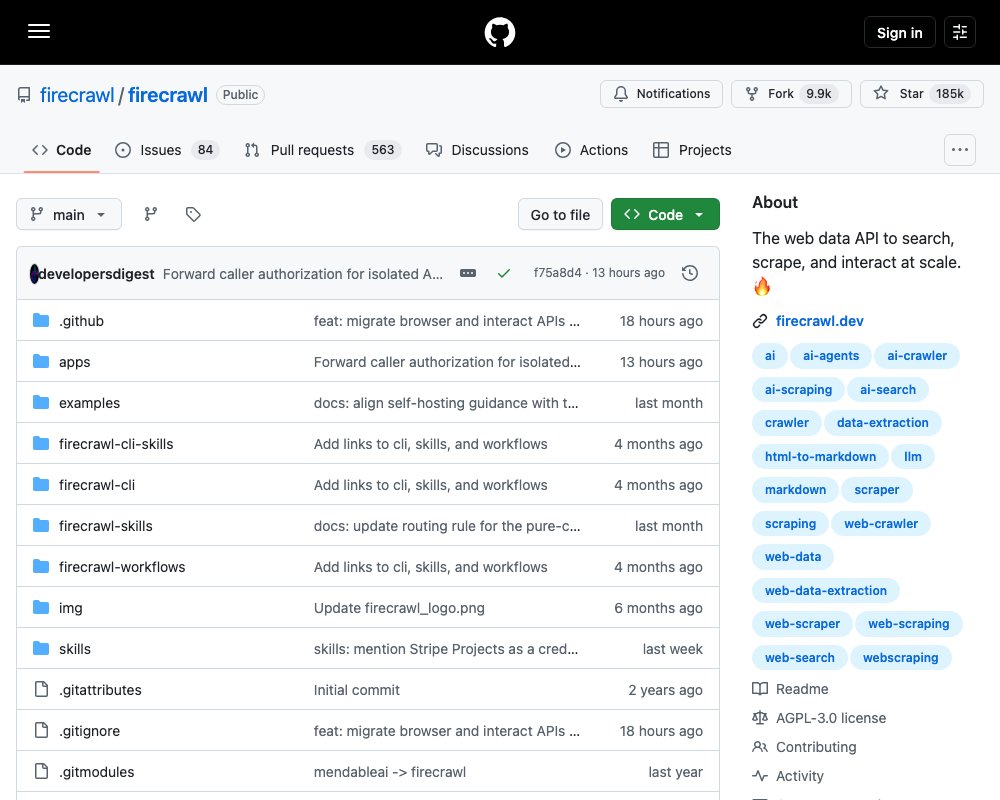Open the Projects tab

pos(692,150)
